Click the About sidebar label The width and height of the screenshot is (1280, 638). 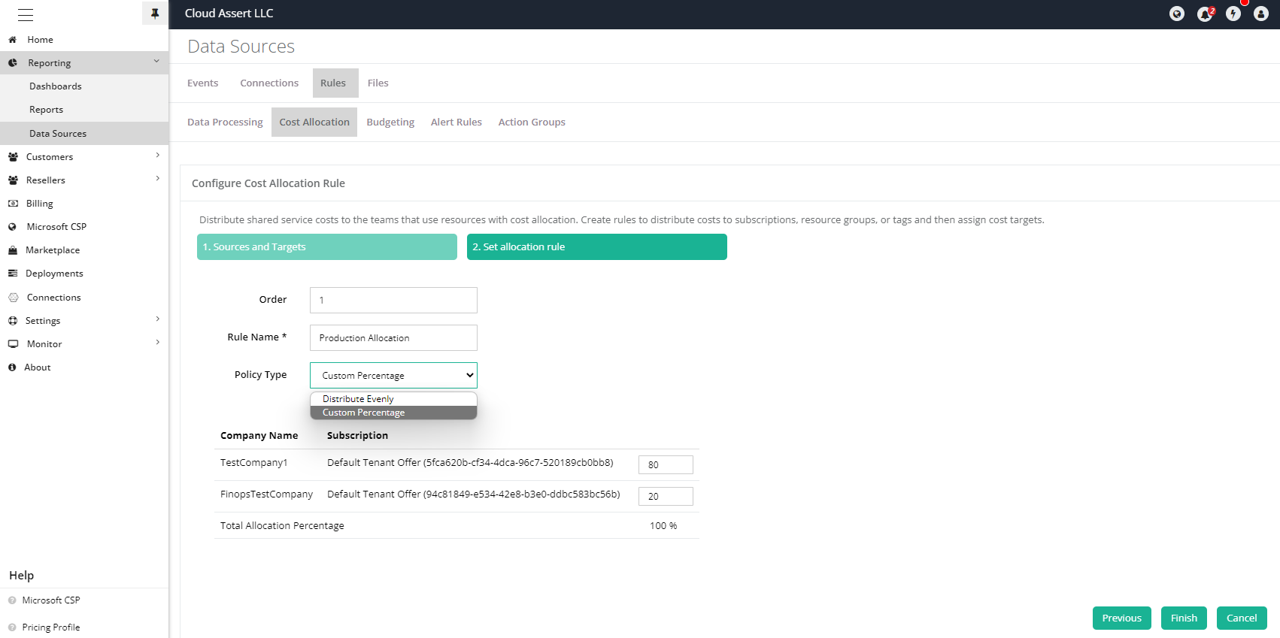point(38,368)
